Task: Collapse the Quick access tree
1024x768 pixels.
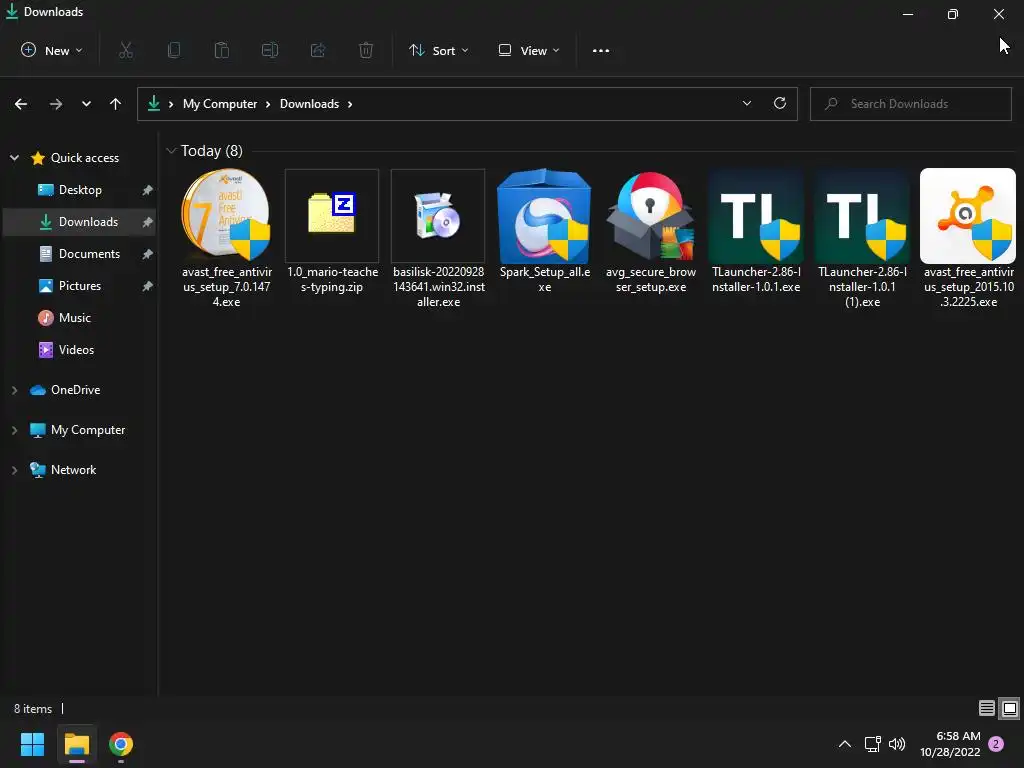Action: 14,157
